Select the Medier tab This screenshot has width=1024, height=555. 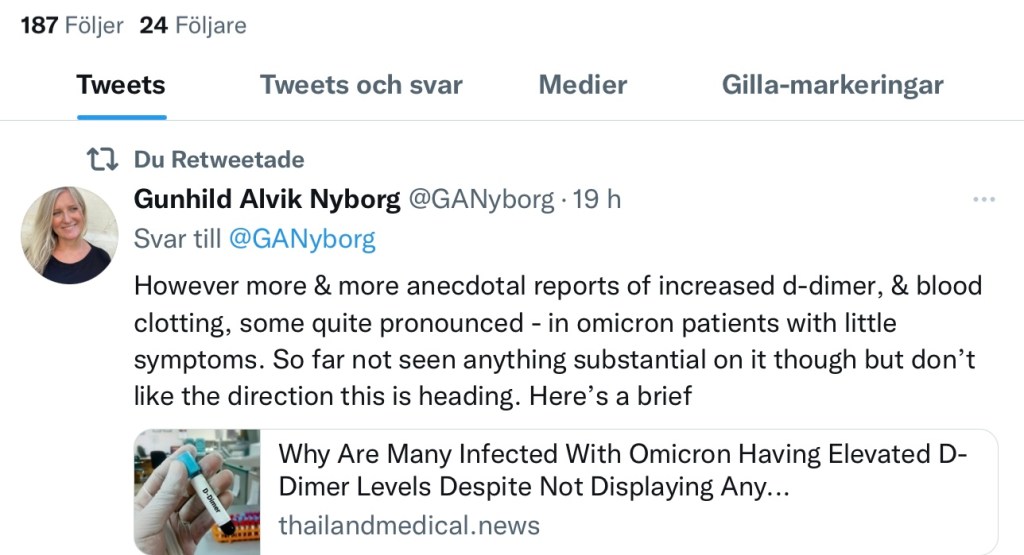583,85
